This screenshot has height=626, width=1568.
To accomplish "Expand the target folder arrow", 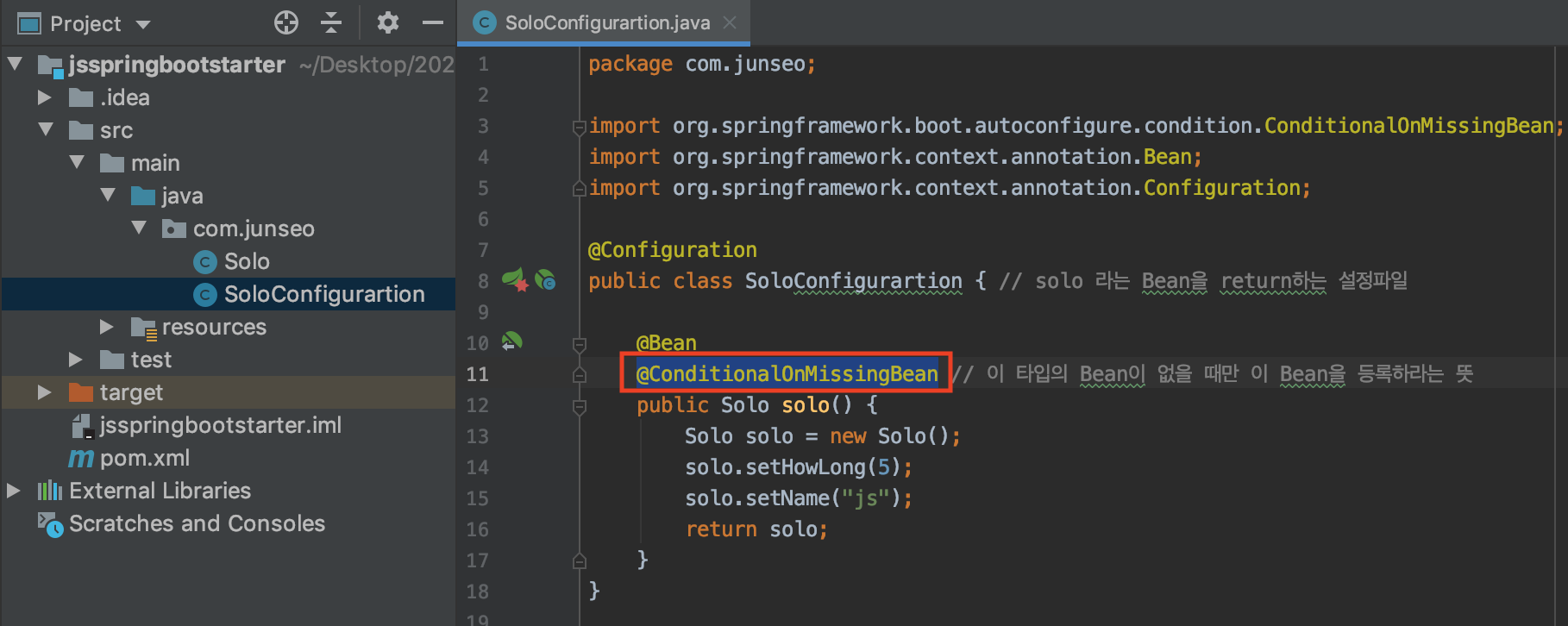I will (45, 392).
